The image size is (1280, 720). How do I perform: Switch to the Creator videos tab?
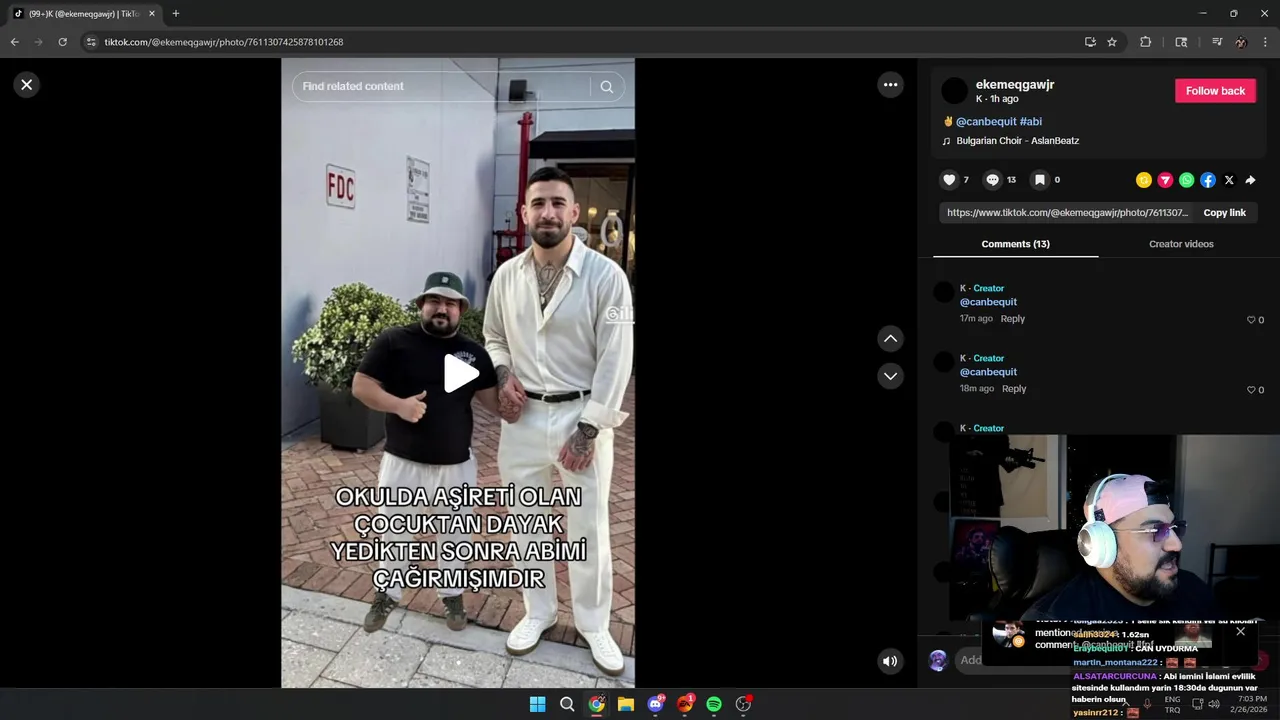click(x=1181, y=244)
